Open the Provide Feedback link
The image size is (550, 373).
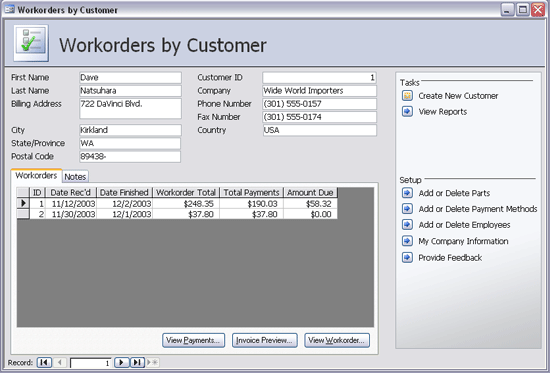coord(450,258)
